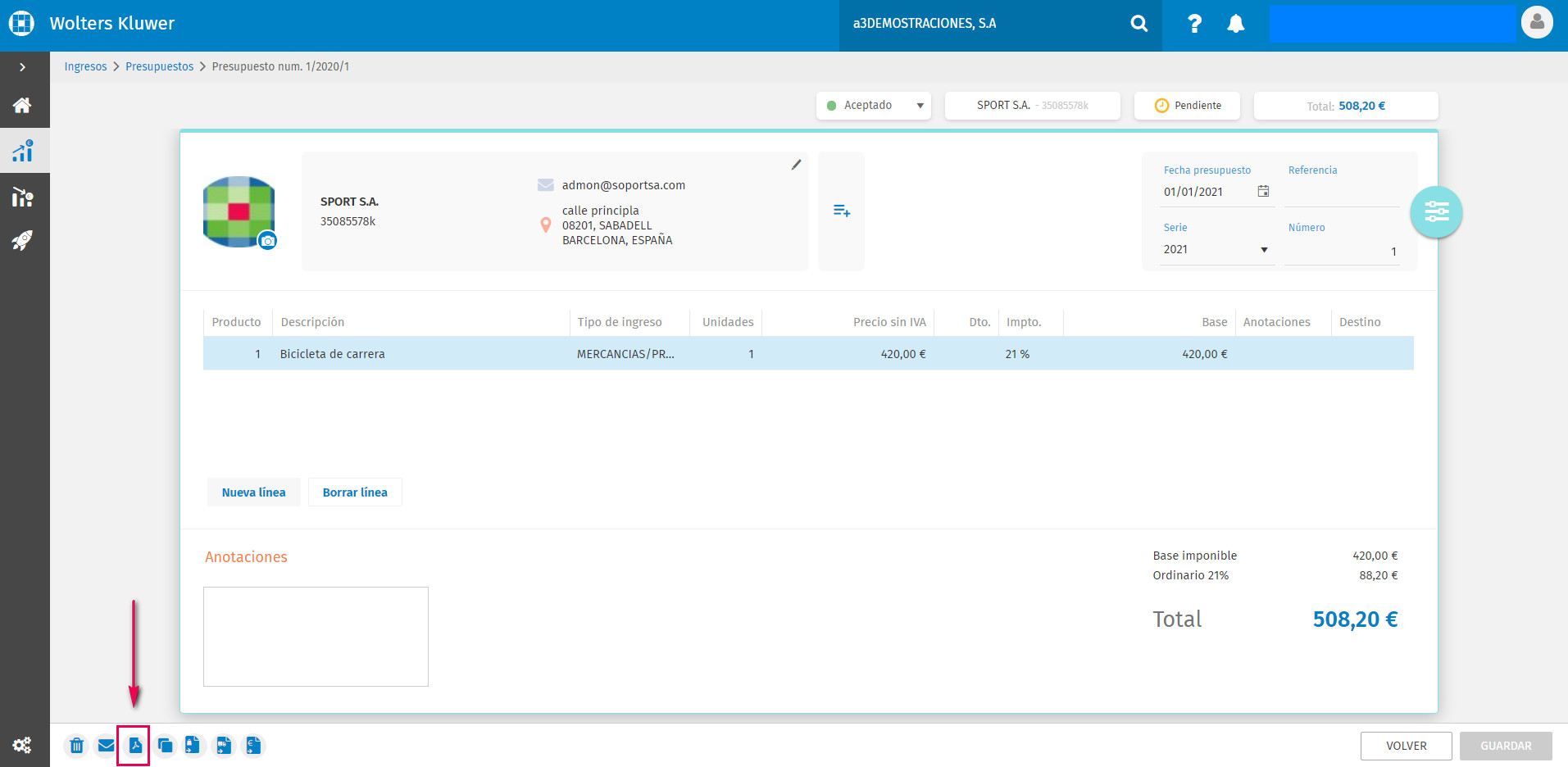Click the Pendiente status indicator

pos(1187,106)
